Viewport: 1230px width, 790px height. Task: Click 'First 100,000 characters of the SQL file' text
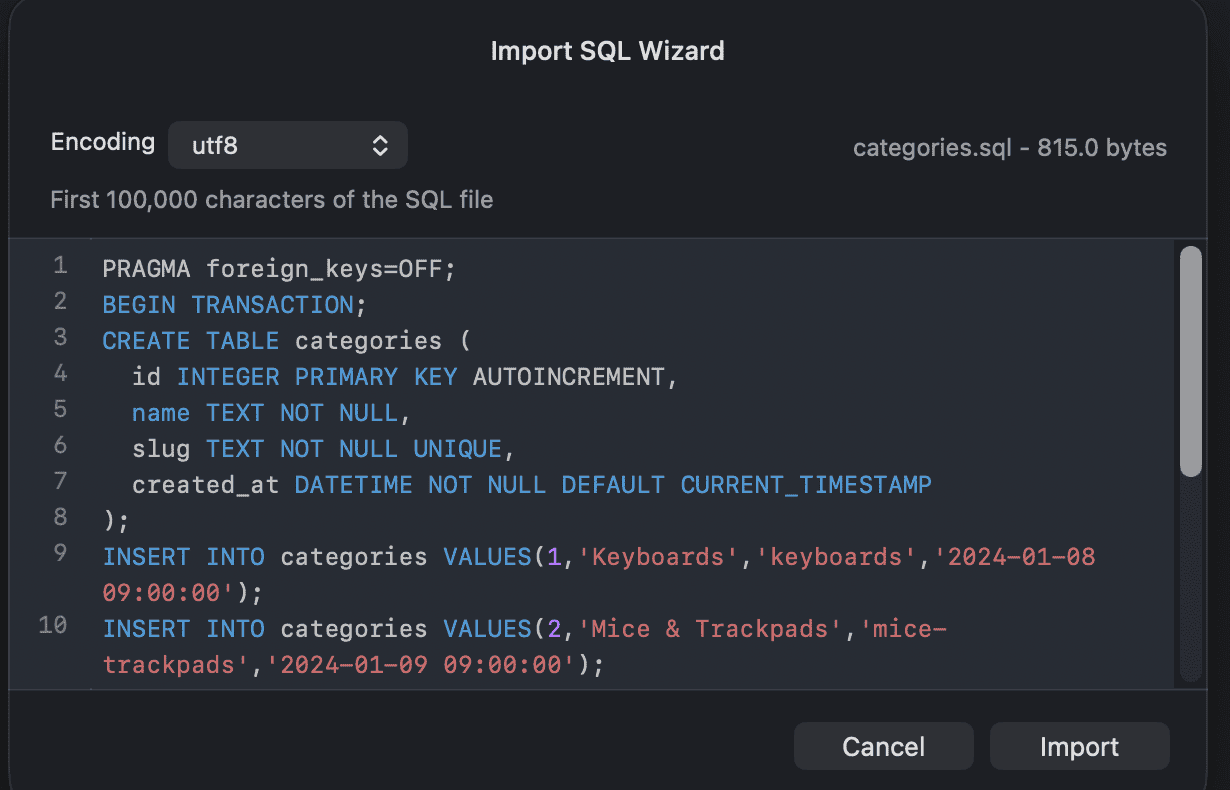pos(272,200)
